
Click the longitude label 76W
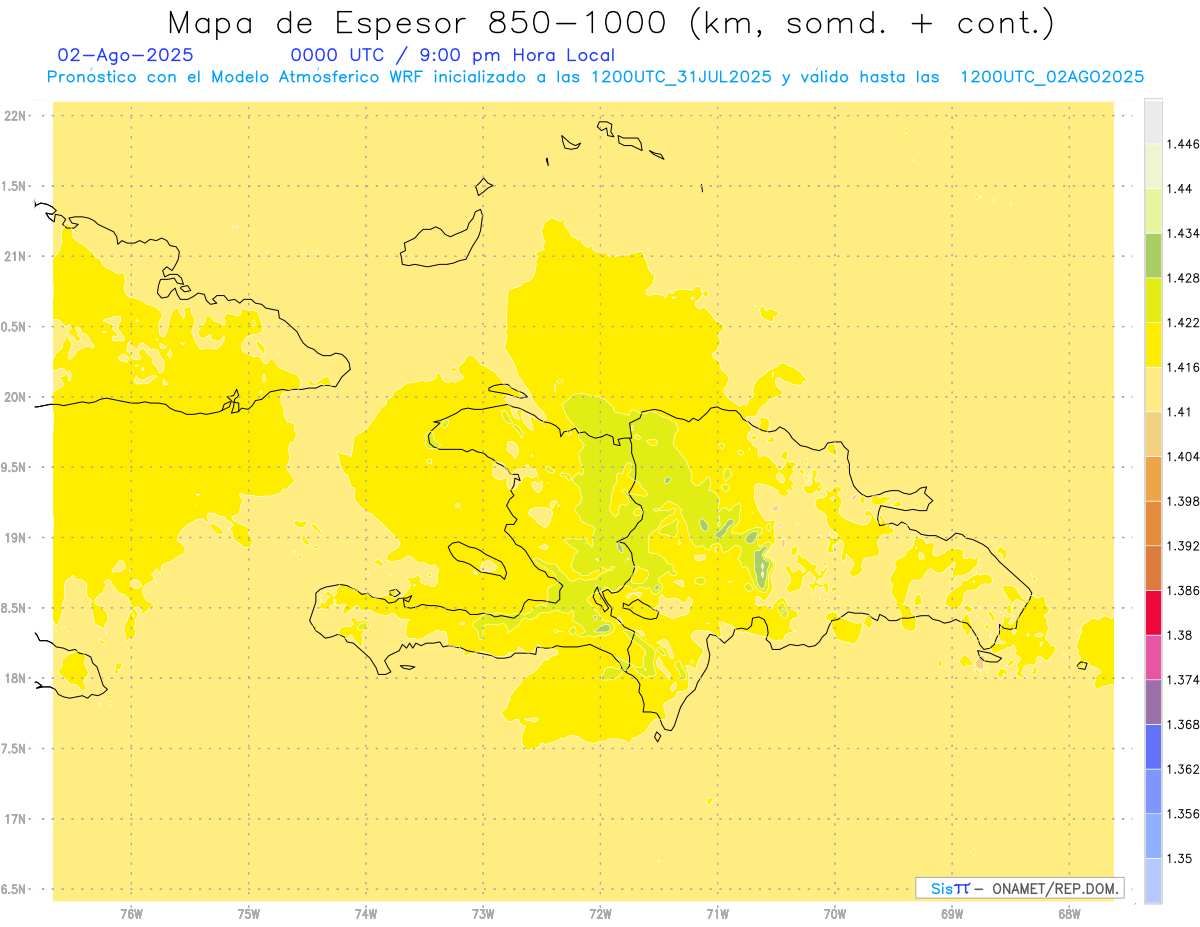pyautogui.click(x=131, y=913)
